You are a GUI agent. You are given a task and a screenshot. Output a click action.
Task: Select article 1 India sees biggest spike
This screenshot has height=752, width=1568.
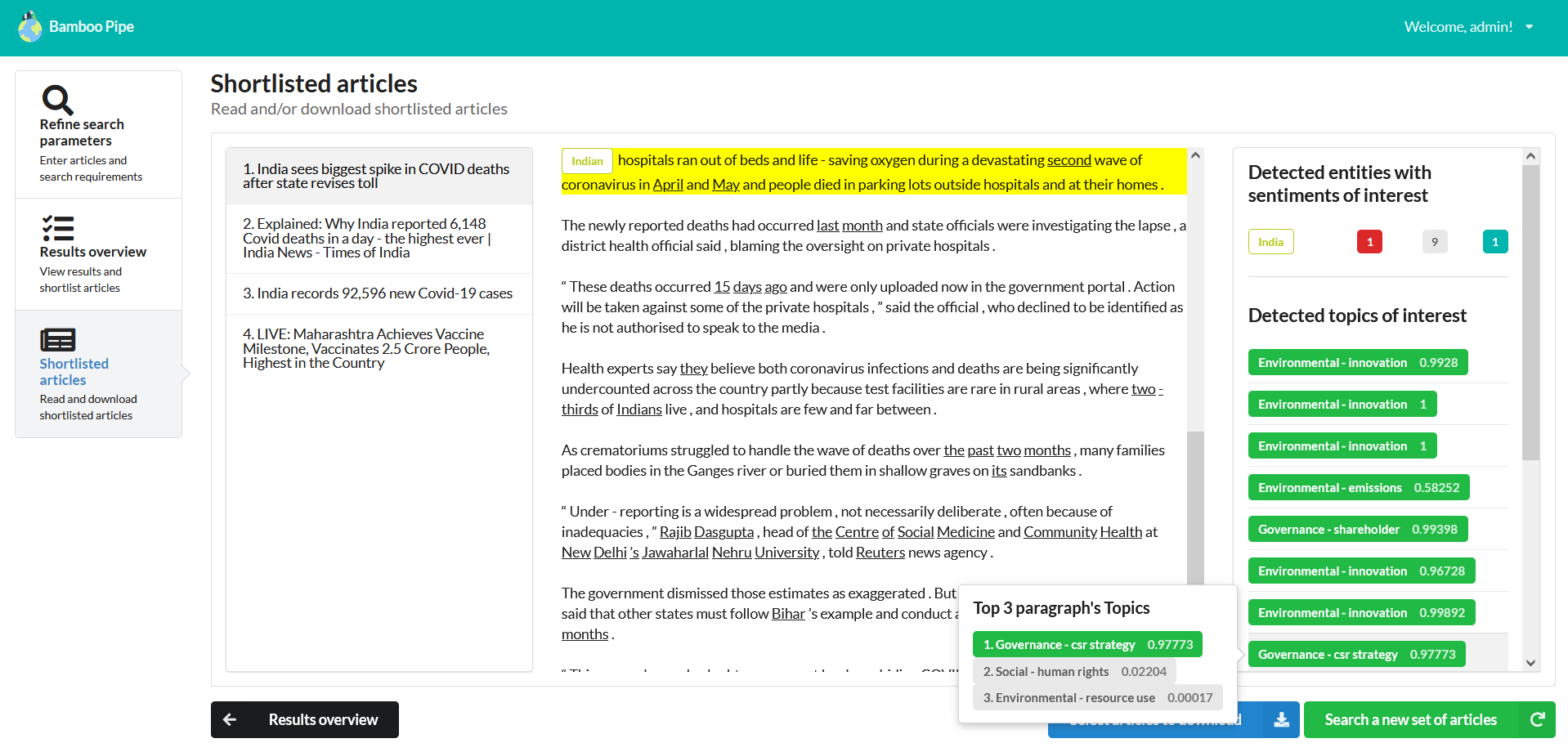click(379, 176)
